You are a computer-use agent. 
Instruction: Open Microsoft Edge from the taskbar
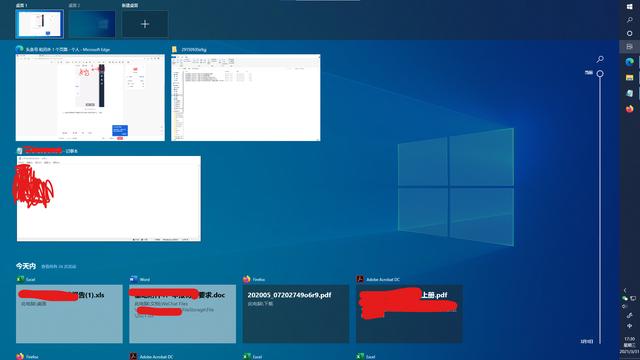pos(629,62)
